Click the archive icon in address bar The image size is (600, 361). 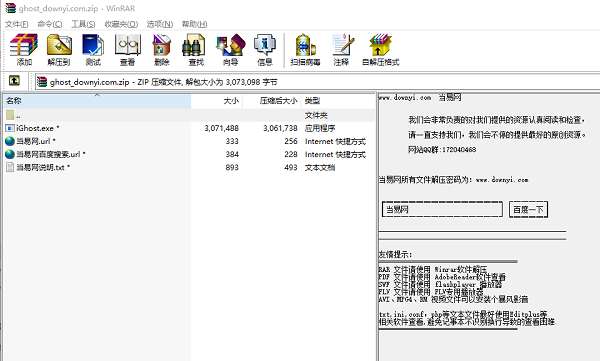point(42,82)
